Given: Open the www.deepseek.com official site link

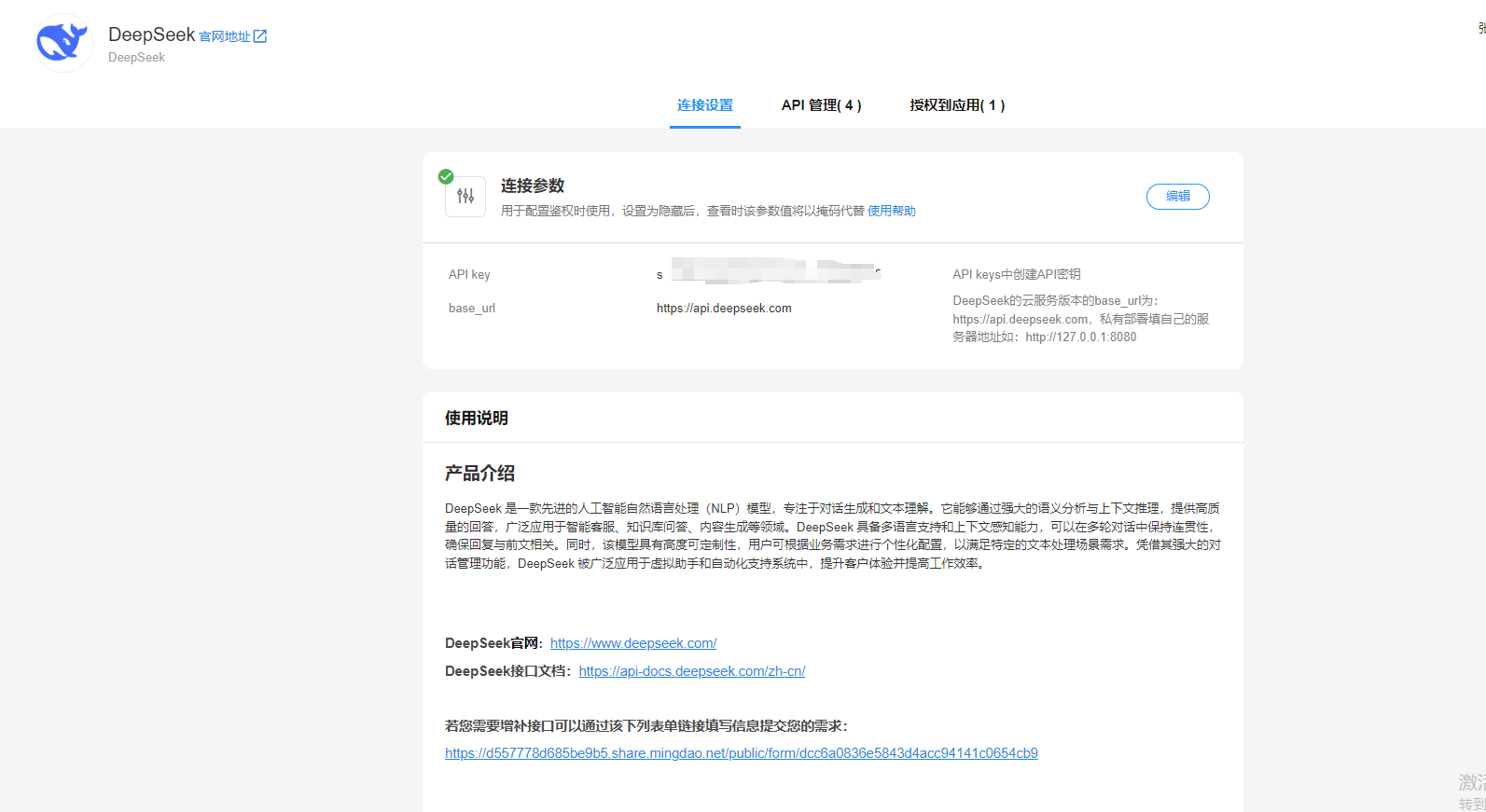Looking at the screenshot, I should tap(632, 643).
